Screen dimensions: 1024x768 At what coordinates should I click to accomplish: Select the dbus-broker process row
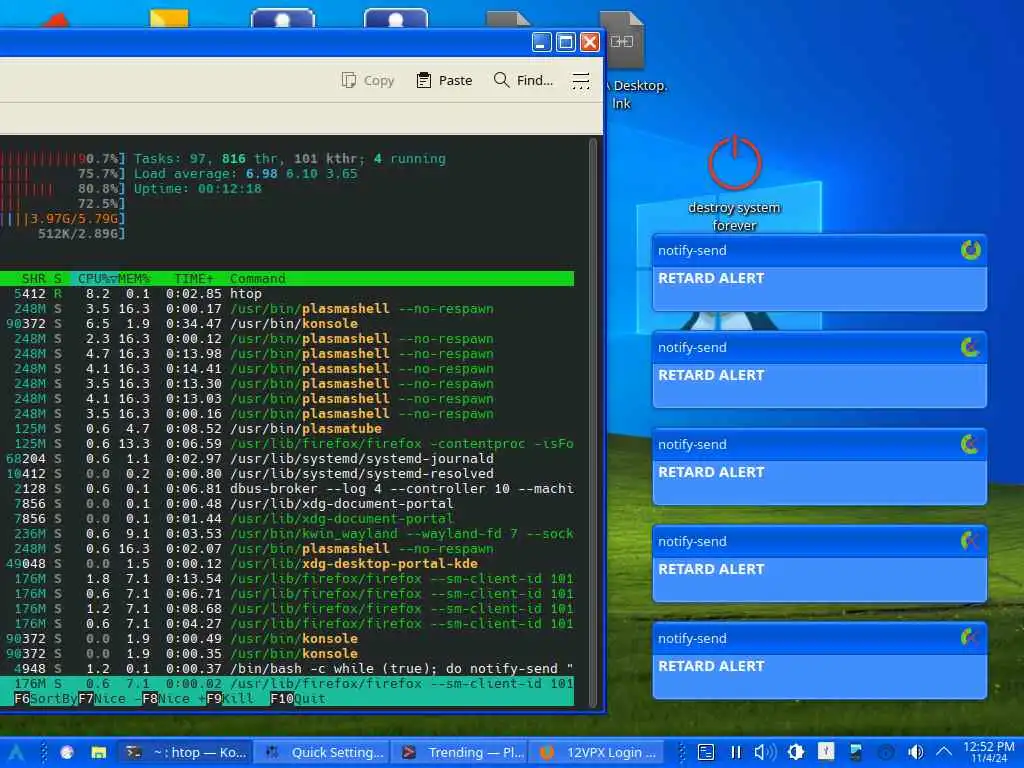coord(287,489)
